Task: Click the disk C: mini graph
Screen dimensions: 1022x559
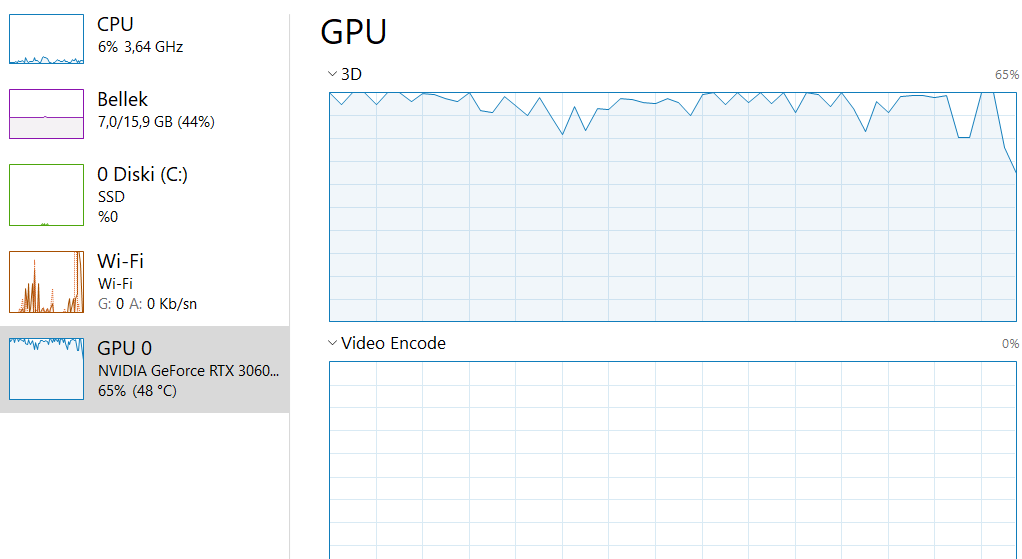Action: pyautogui.click(x=46, y=195)
